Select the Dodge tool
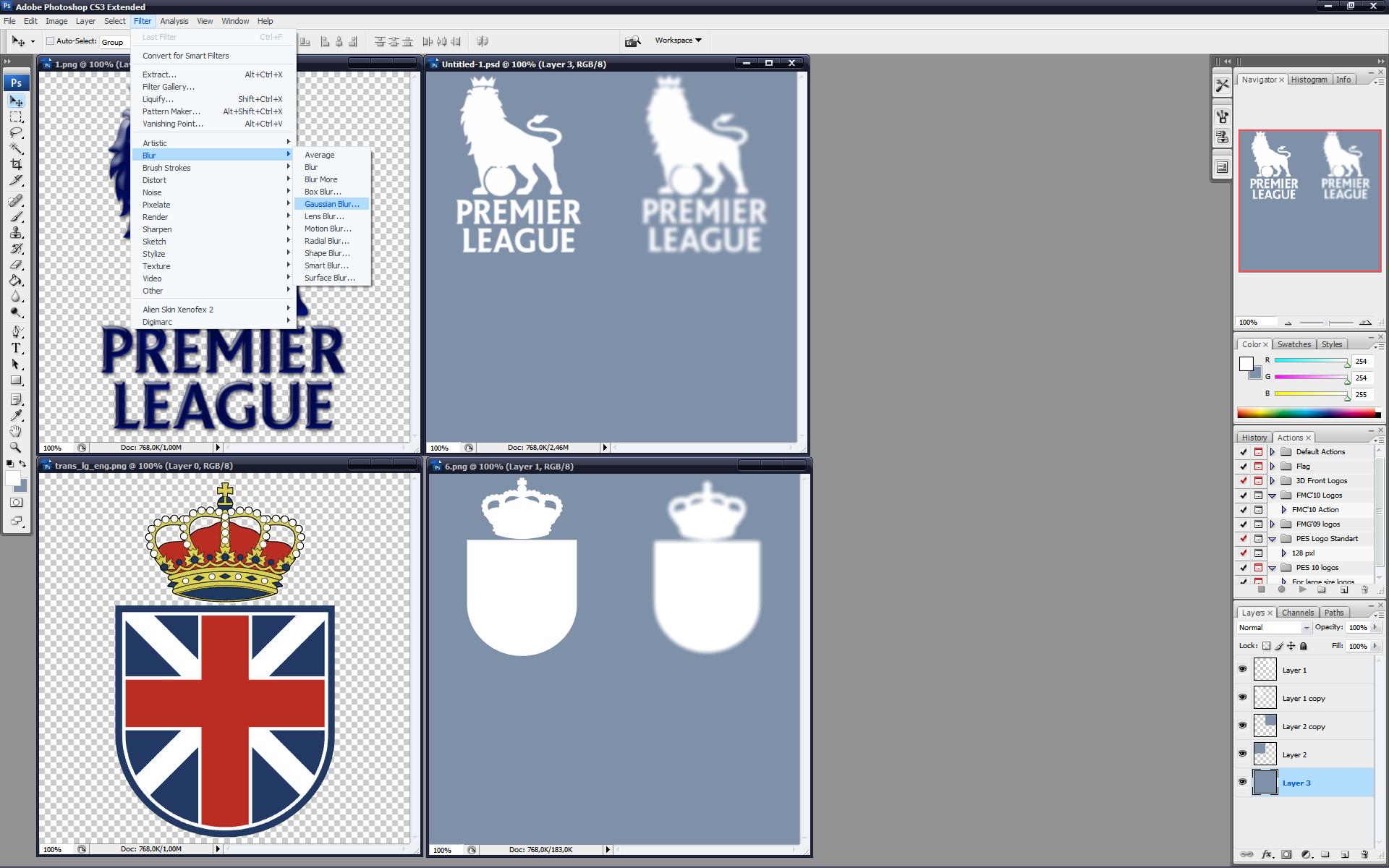Viewport: 1389px width, 868px height. coord(16,312)
